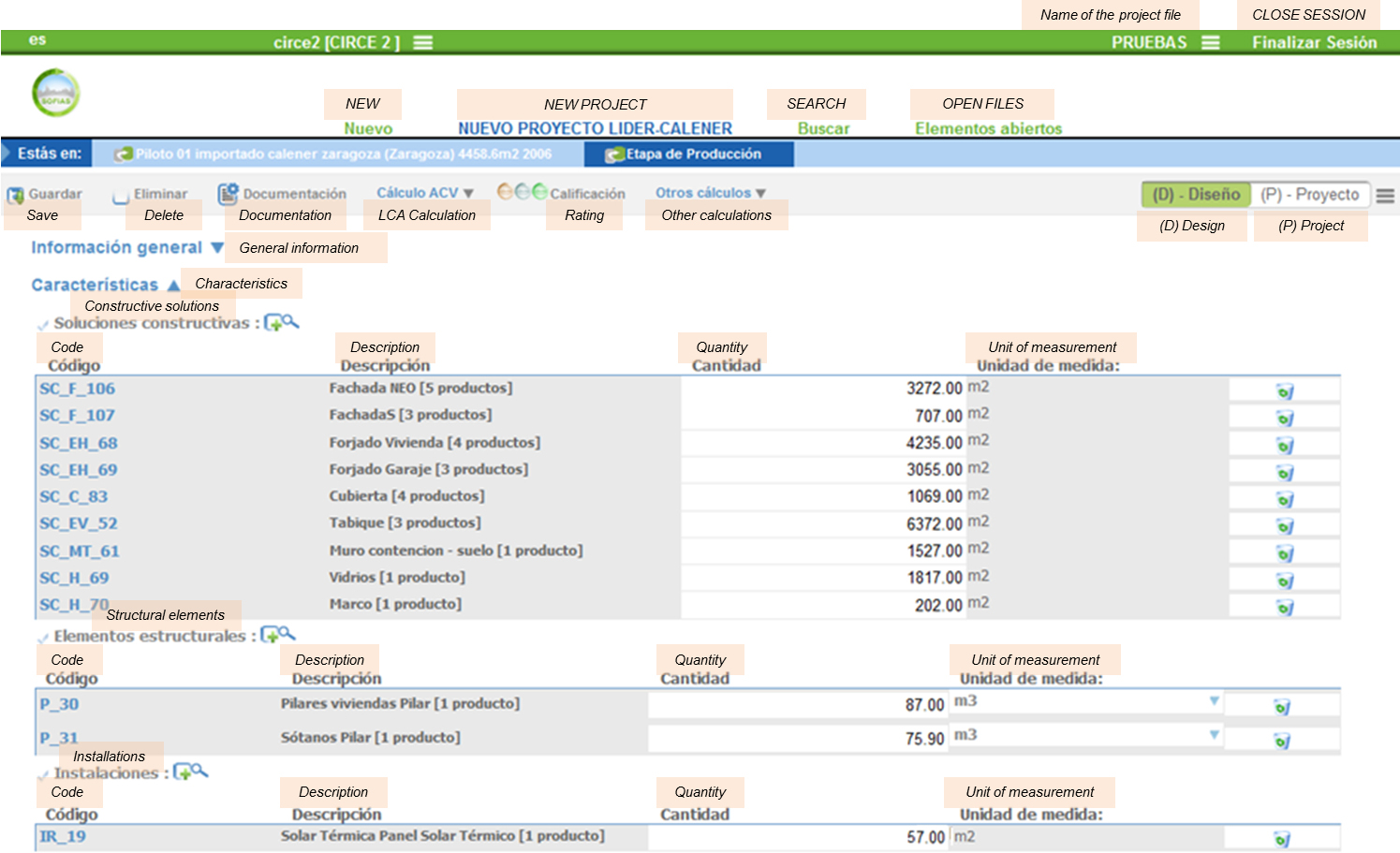
Task: Remove the Marco SC_H_70 row
Action: [x=1285, y=609]
